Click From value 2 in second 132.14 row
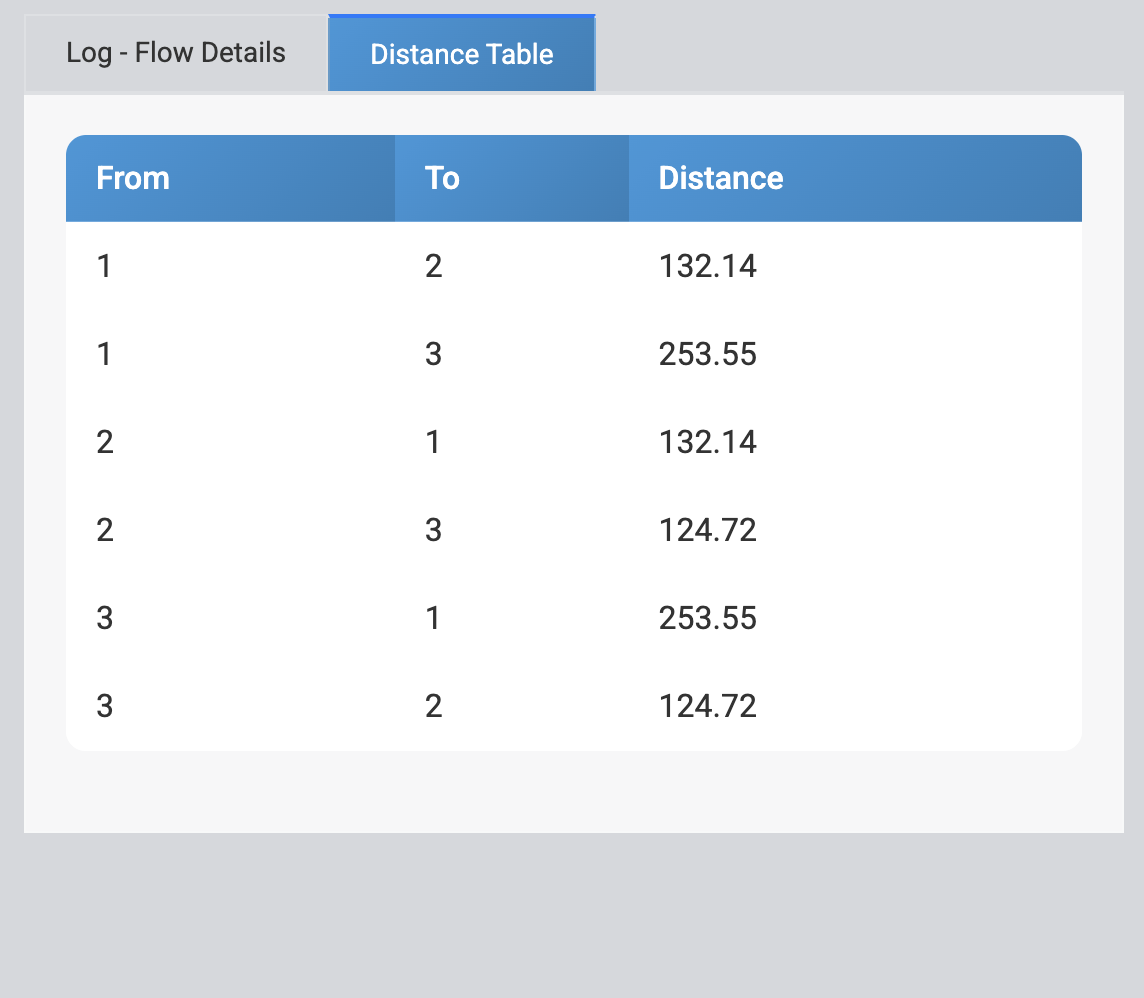 pyautogui.click(x=104, y=442)
